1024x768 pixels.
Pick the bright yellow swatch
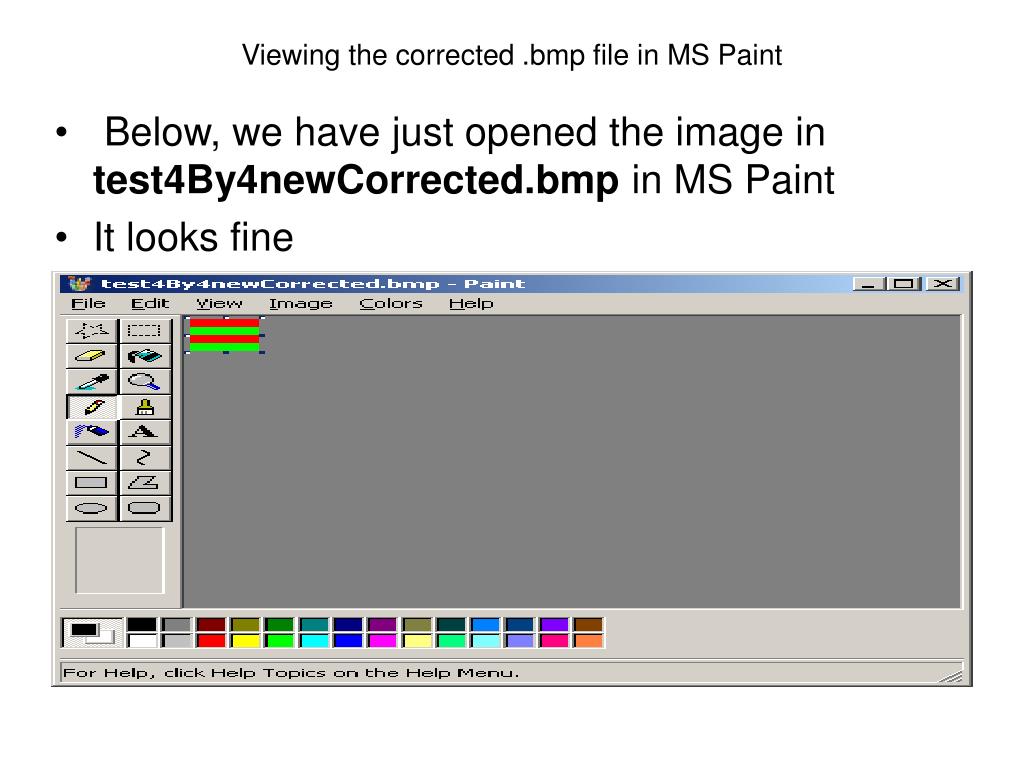(246, 641)
